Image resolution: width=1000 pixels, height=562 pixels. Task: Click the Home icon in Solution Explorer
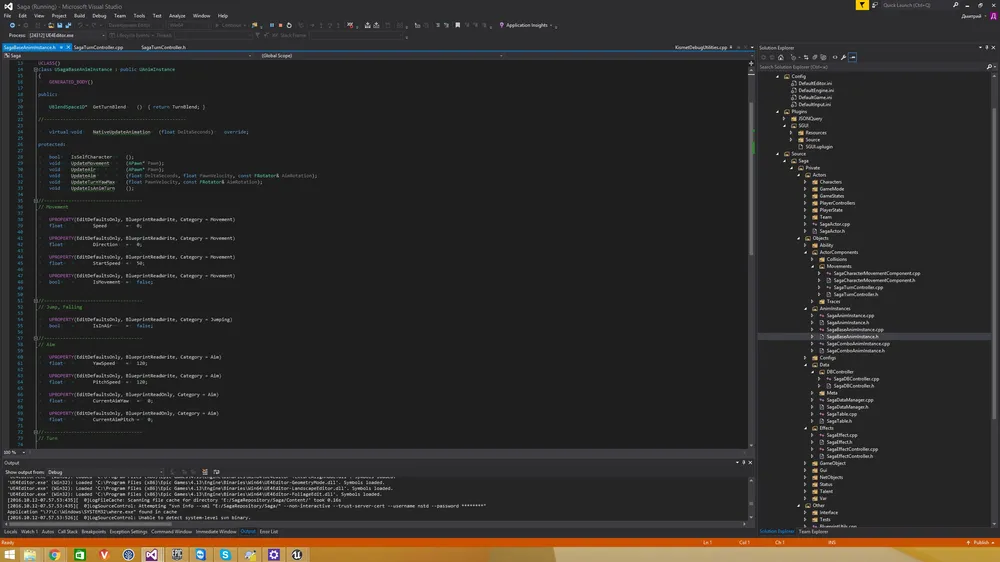tap(780, 57)
